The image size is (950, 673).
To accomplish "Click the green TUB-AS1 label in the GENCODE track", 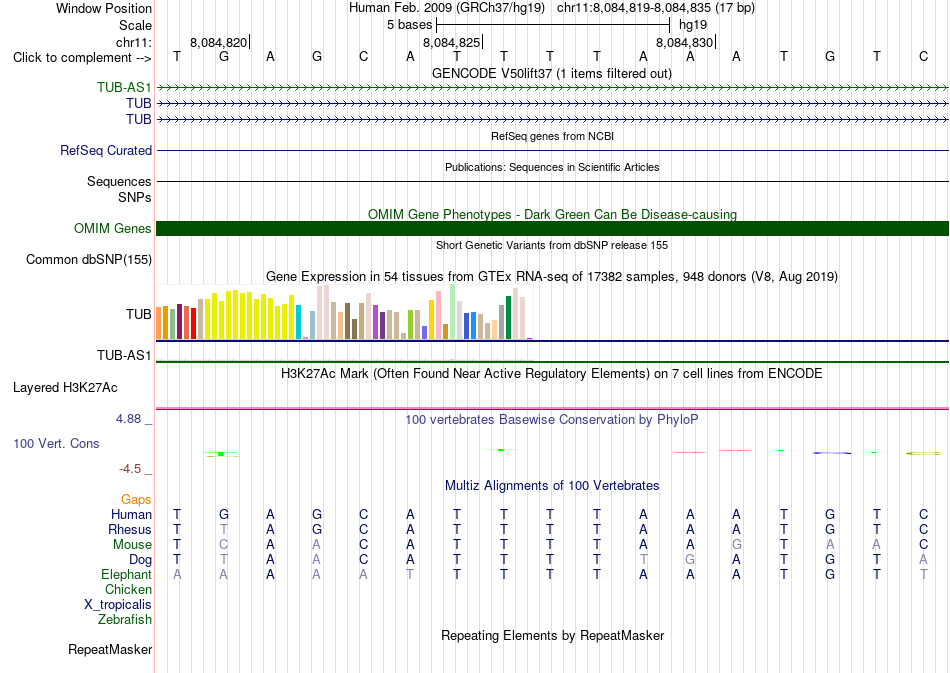I will coord(124,87).
